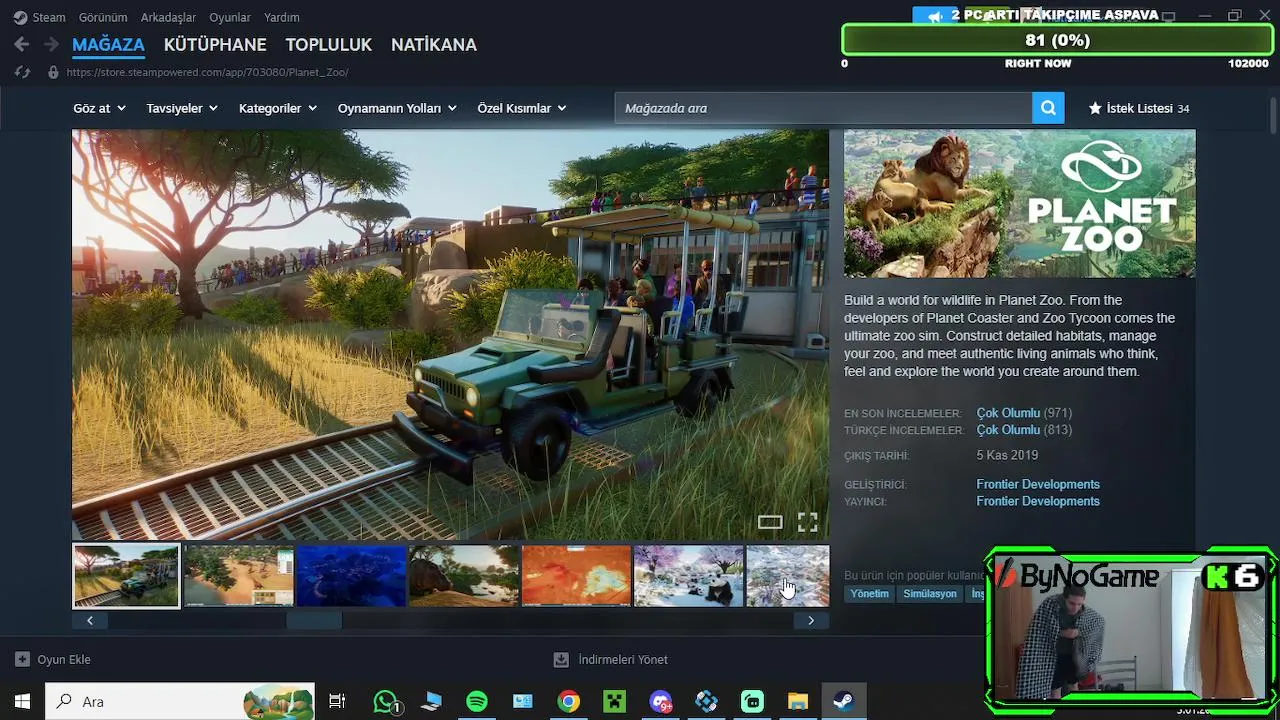Open Task View on the taskbar
The width and height of the screenshot is (1280, 720).
coord(337,701)
